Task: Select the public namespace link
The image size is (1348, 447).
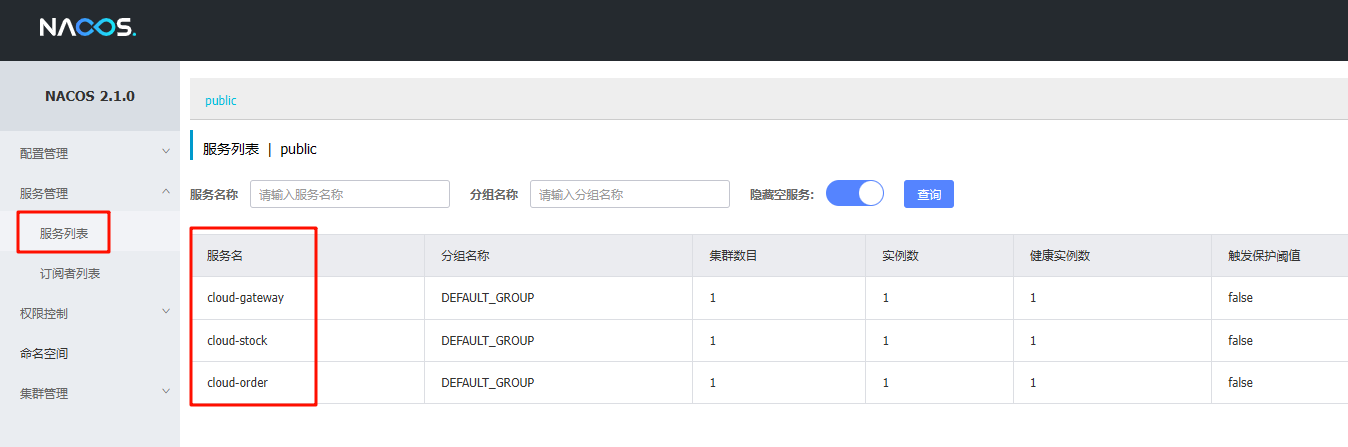Action: [x=221, y=101]
